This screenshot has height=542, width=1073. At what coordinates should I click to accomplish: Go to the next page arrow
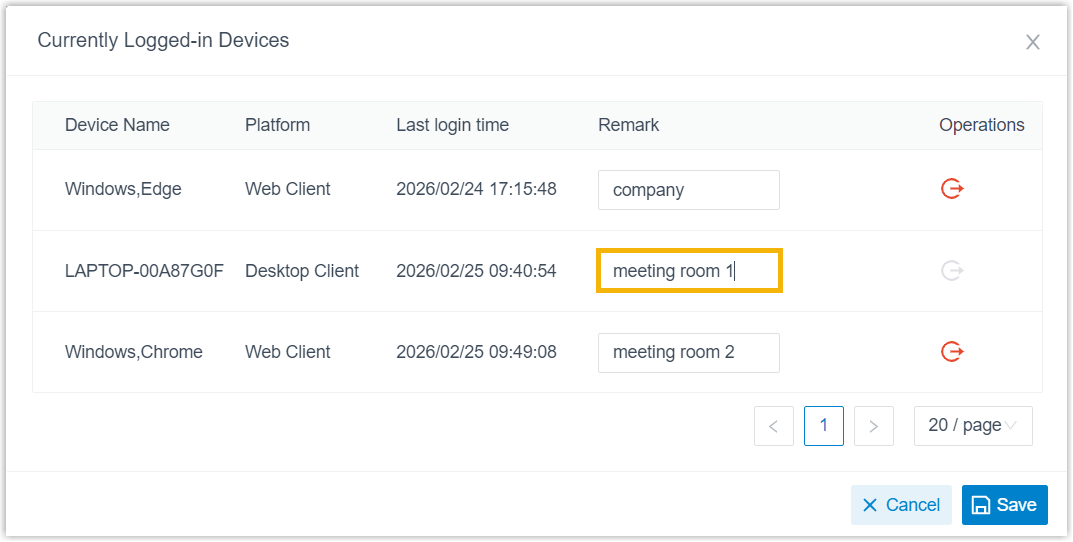[873, 426]
